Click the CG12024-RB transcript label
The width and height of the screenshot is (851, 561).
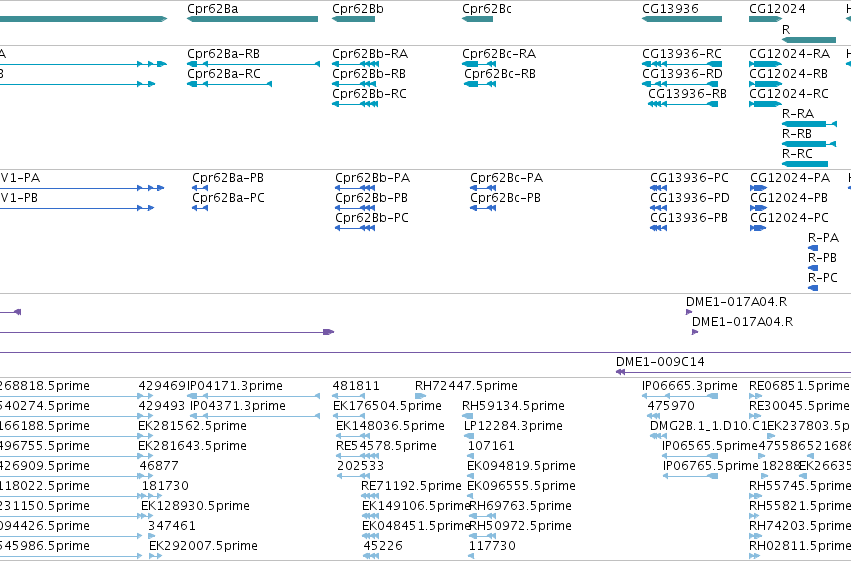[x=789, y=74]
